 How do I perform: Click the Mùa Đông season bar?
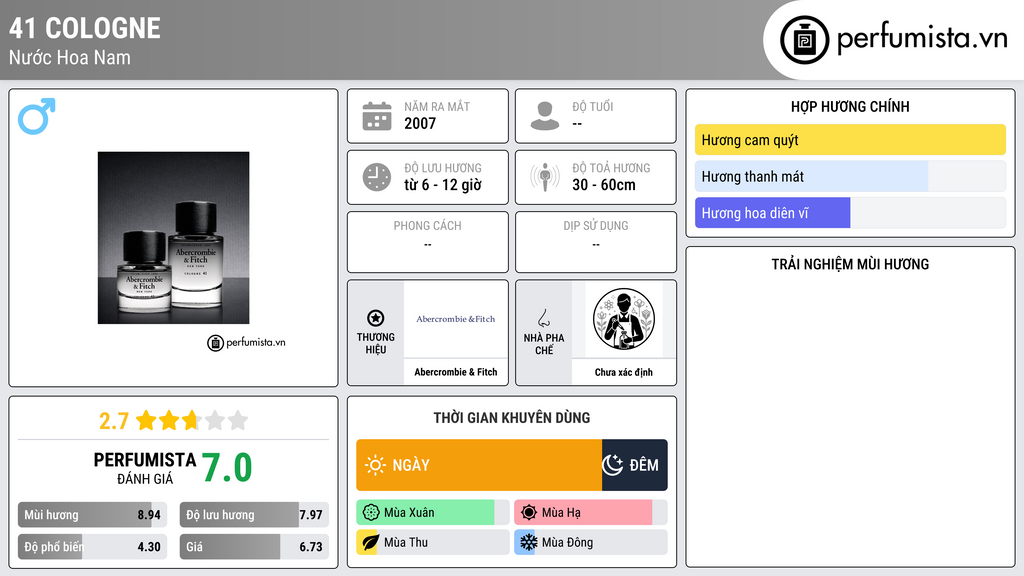pyautogui.click(x=590, y=542)
